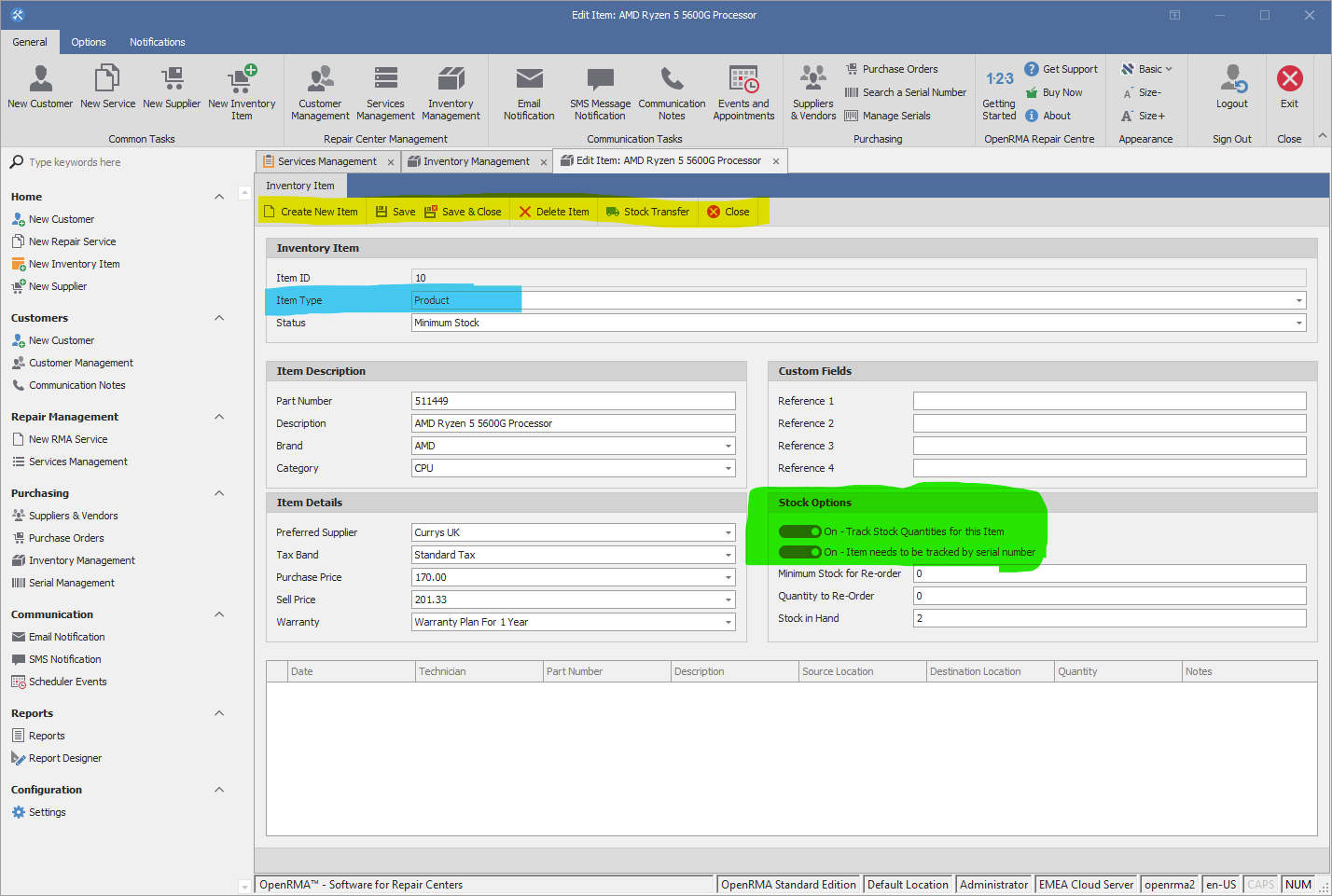The image size is (1332, 896).
Task: Click Email Notification ribbon icon
Action: tap(529, 92)
